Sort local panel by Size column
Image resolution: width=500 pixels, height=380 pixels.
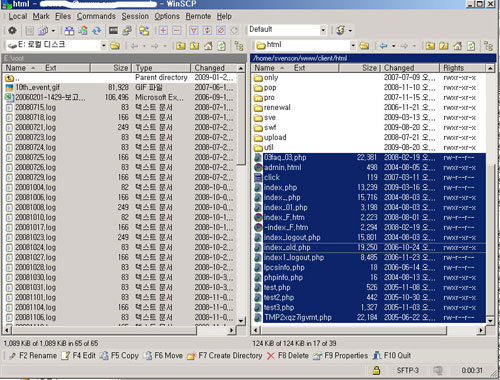coord(111,68)
